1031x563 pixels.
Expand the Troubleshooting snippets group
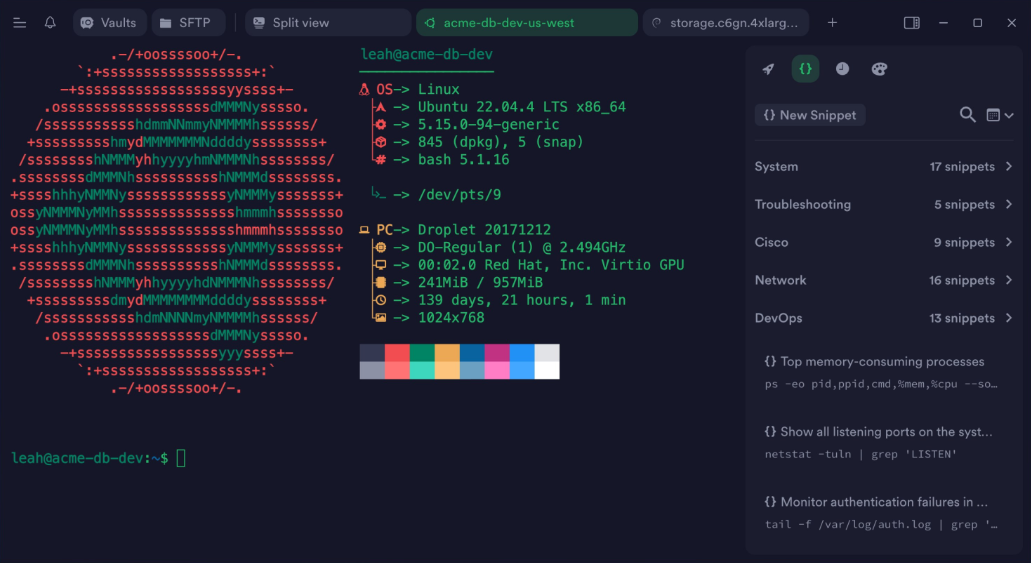point(884,205)
